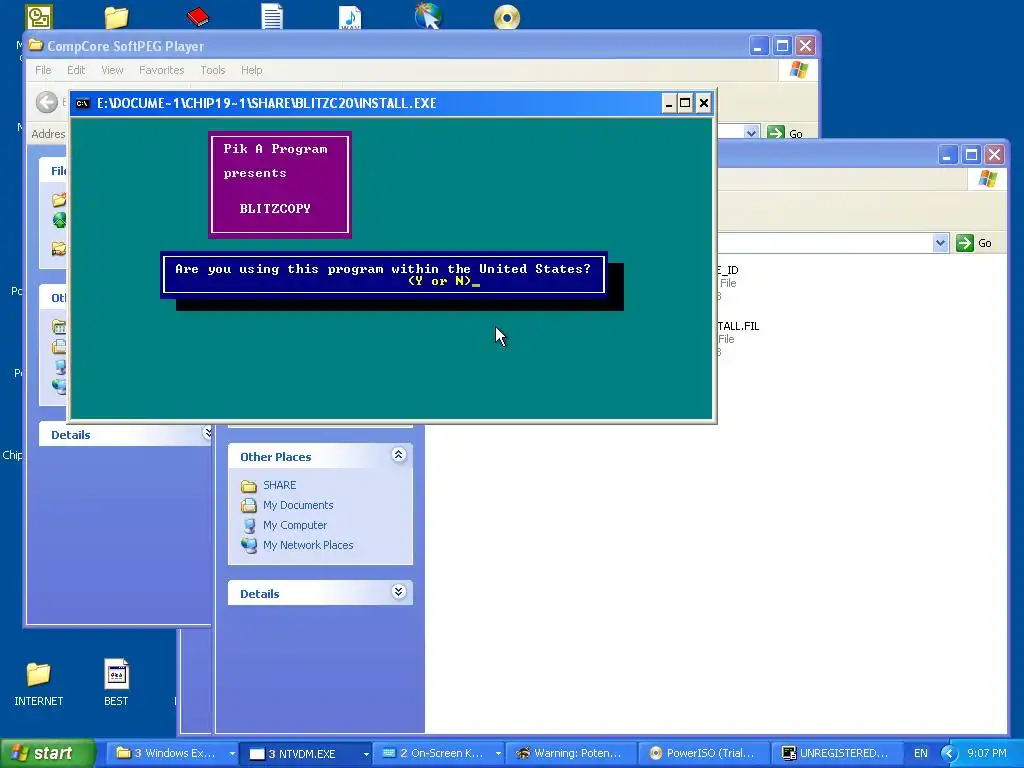Switch to the UNREGISTERED taskbar button

pos(837,754)
